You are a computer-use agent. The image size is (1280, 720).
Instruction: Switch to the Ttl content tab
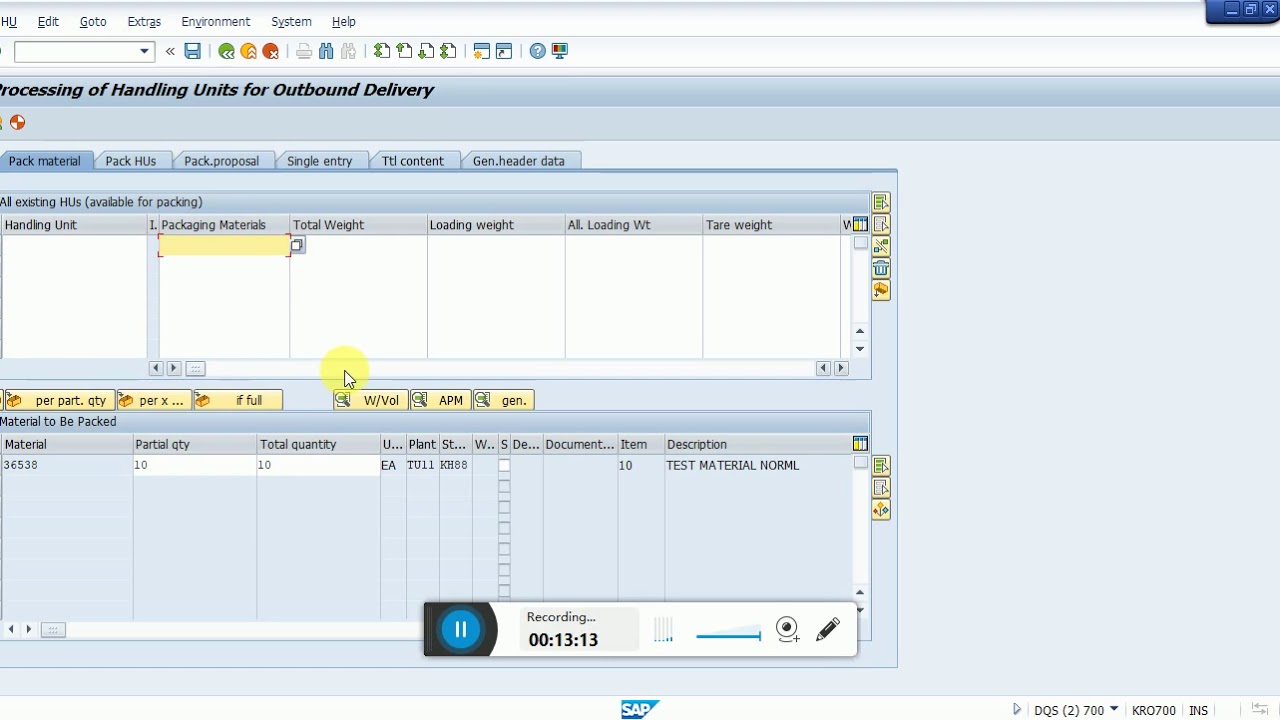click(x=413, y=161)
